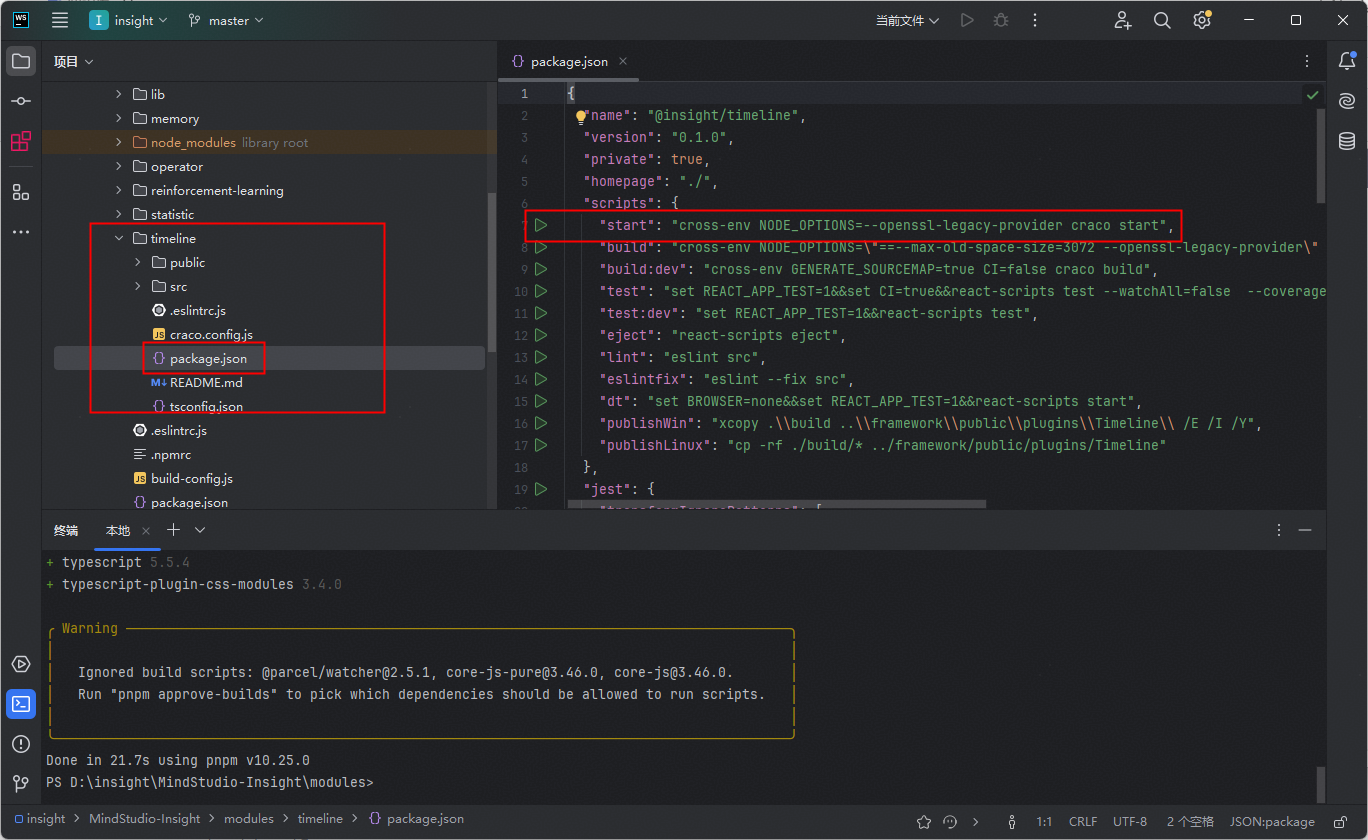Screen dimensions: 1368x840
Task: Hide the terminal tool window
Action: 1305,530
